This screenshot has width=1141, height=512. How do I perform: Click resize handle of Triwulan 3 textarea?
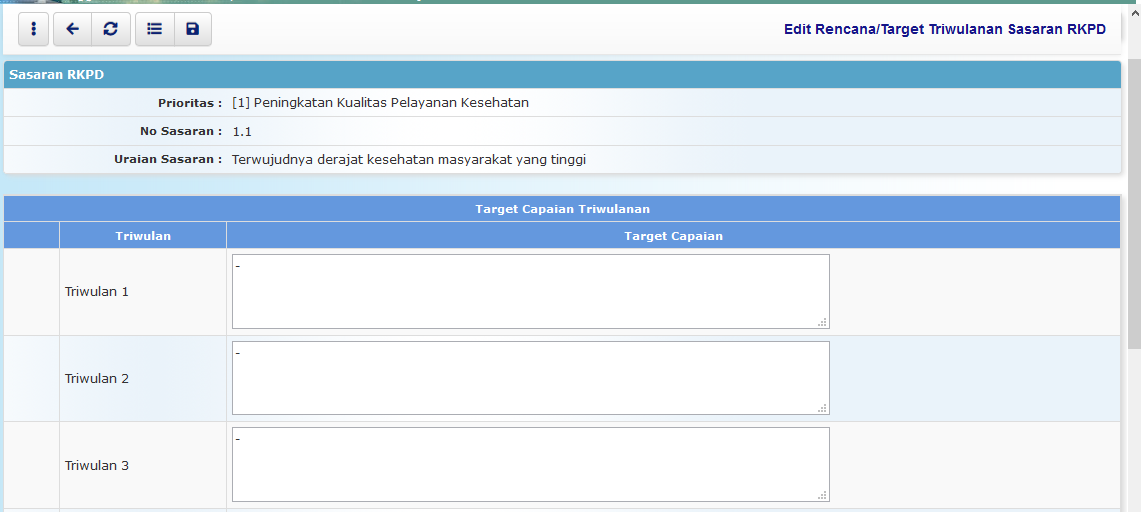tap(822, 495)
